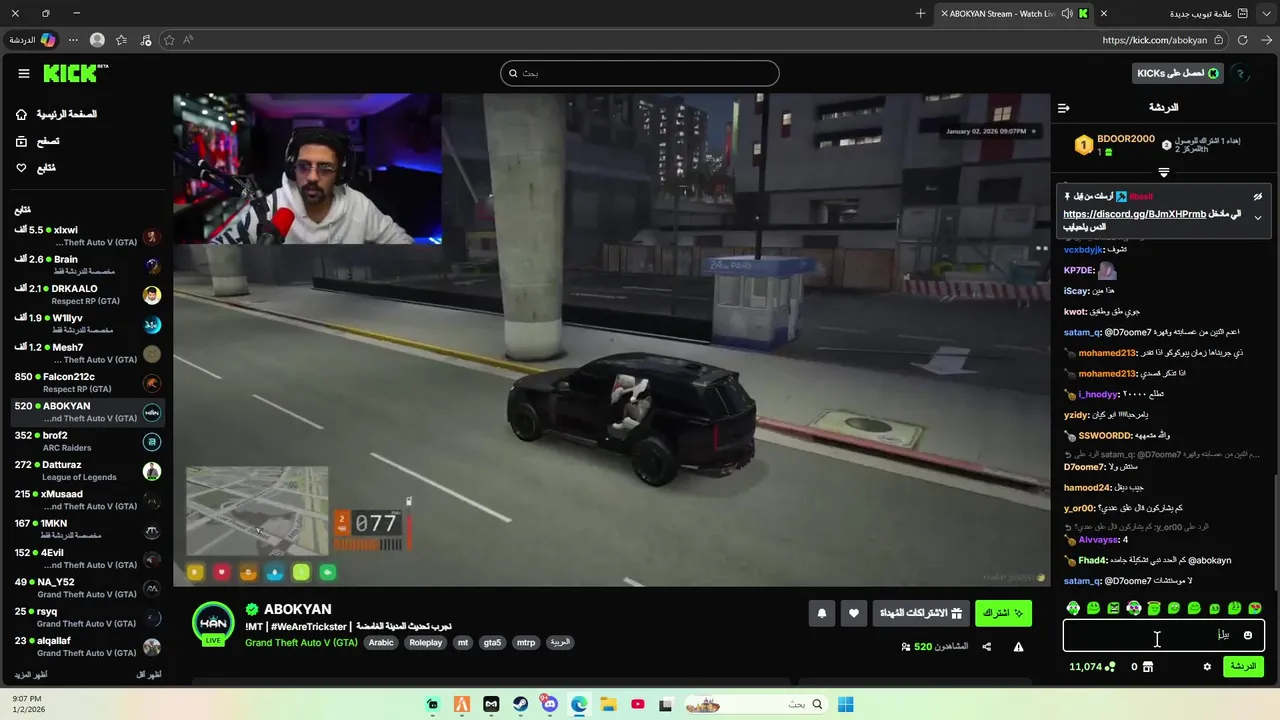Open Falcon212c channel in sidebar
Image resolution: width=1280 pixels, height=720 pixels.
click(88, 383)
